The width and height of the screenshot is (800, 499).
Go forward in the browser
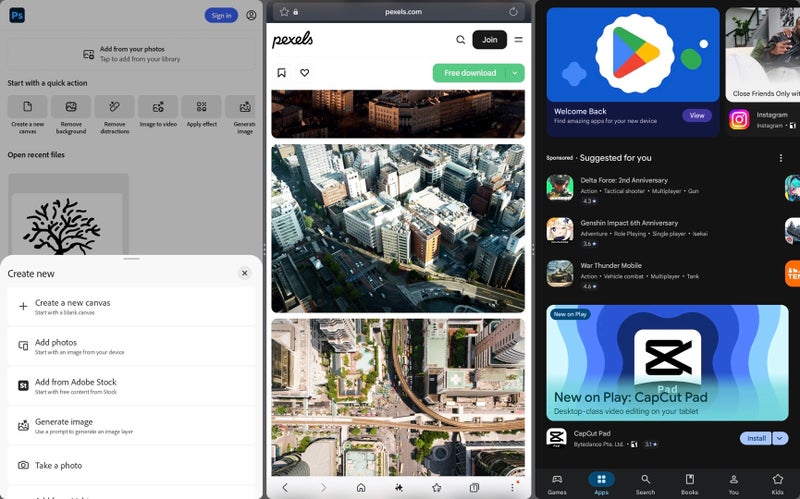[323, 488]
